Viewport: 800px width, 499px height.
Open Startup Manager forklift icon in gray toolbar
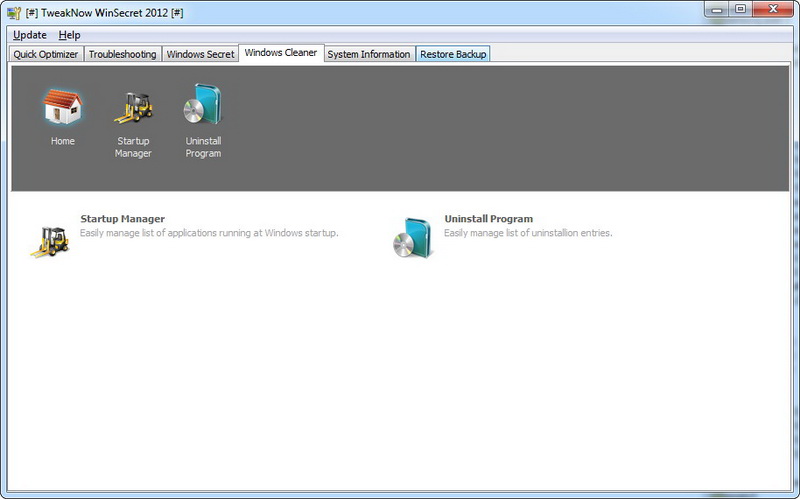(133, 108)
